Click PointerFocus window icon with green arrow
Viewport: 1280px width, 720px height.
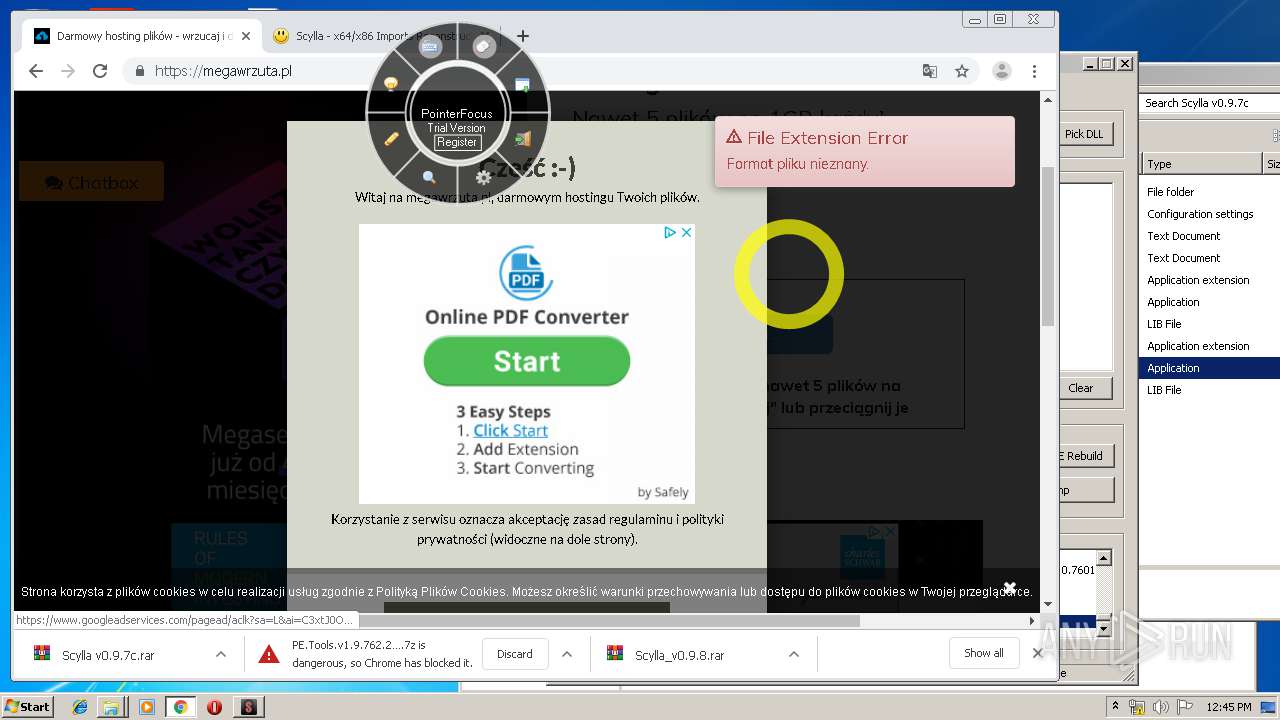click(x=523, y=85)
